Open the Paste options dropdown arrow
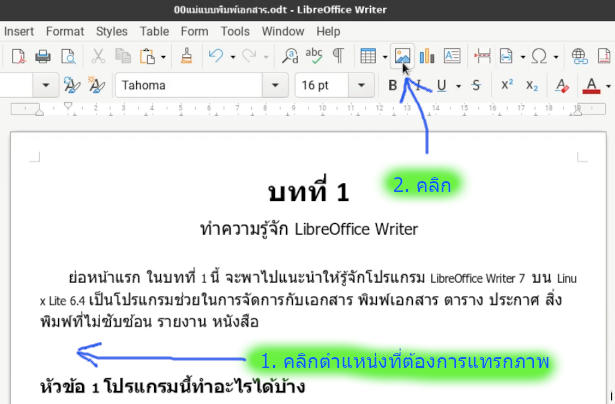 pos(163,57)
